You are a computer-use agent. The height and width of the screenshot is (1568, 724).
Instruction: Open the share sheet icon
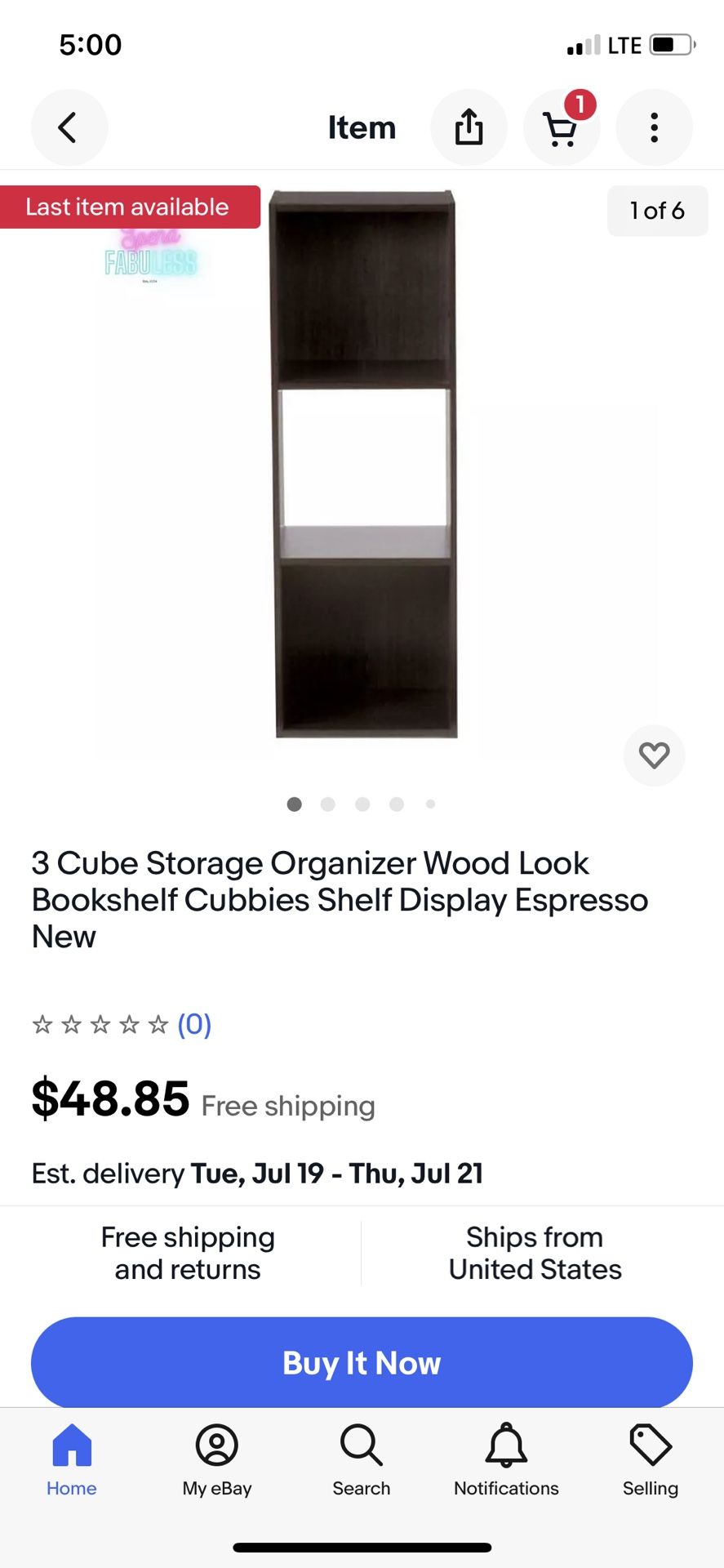pyautogui.click(x=469, y=127)
